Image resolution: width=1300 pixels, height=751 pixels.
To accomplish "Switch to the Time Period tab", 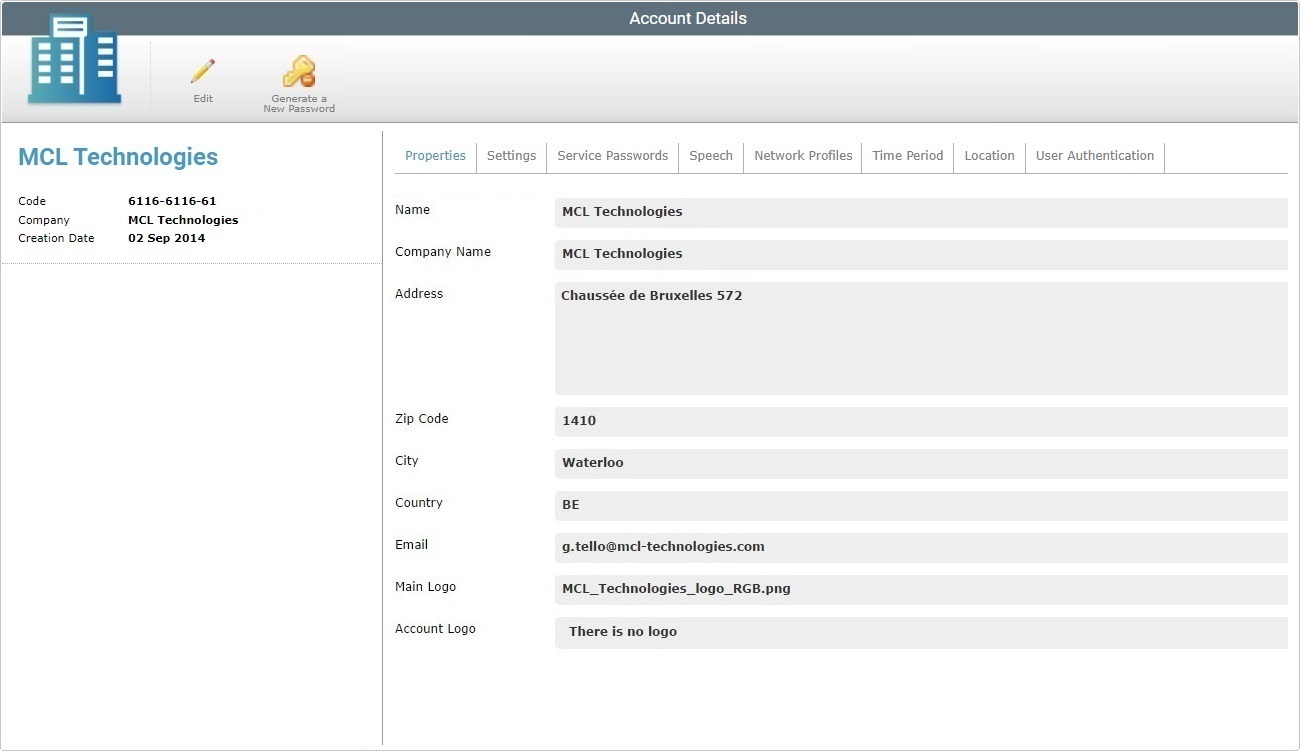I will 907,156.
